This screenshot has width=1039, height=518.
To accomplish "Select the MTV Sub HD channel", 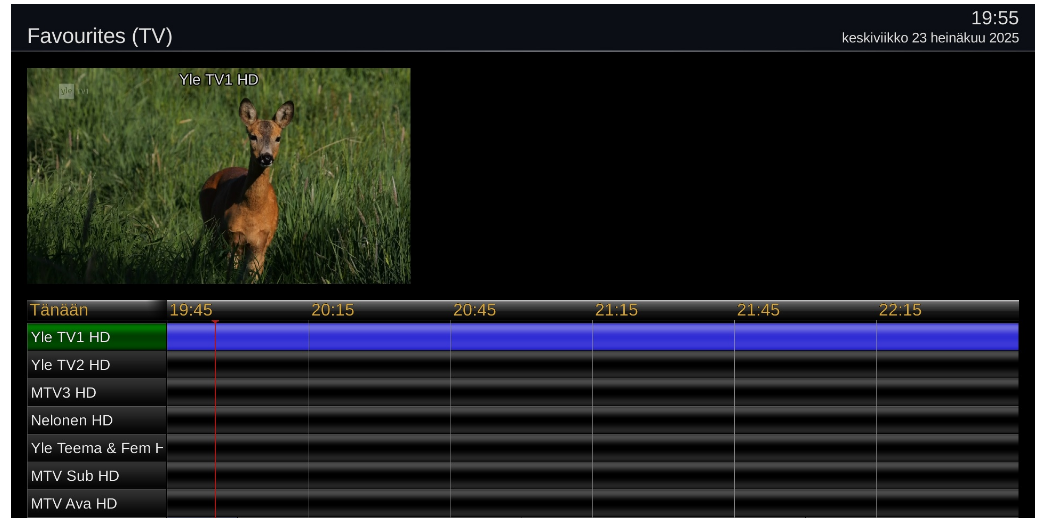I will 97,476.
